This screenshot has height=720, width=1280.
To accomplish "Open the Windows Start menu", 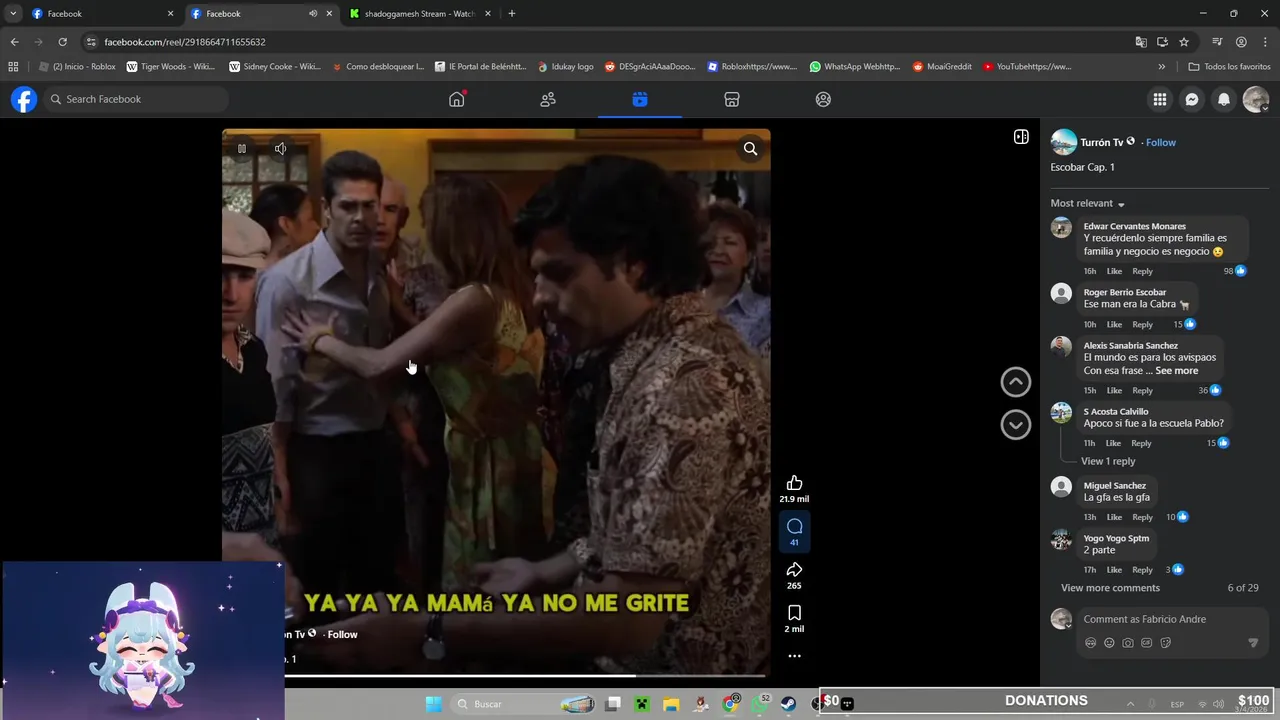I will (433, 704).
